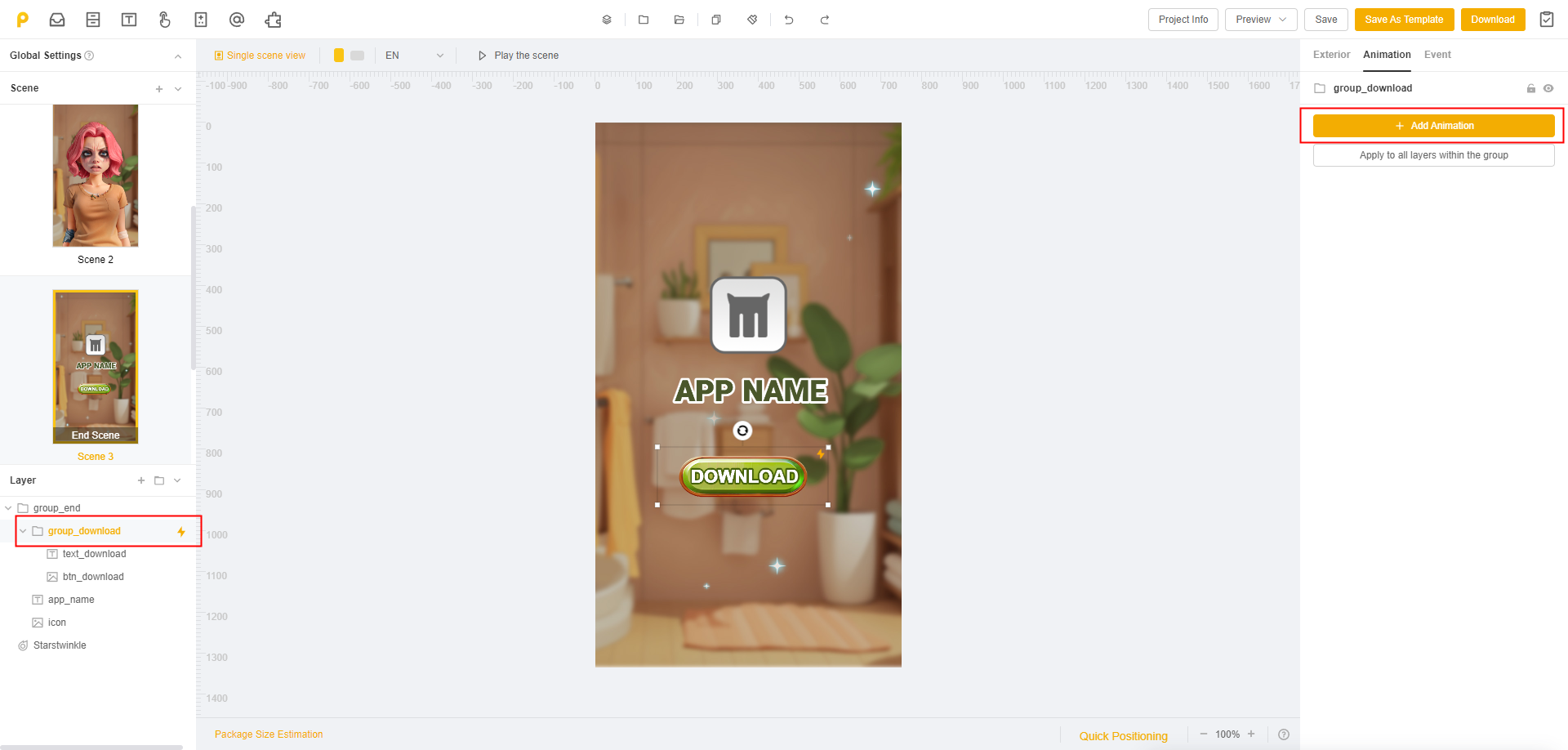Click the Global Settings help question icon
This screenshot has width=1568, height=750.
[90, 56]
